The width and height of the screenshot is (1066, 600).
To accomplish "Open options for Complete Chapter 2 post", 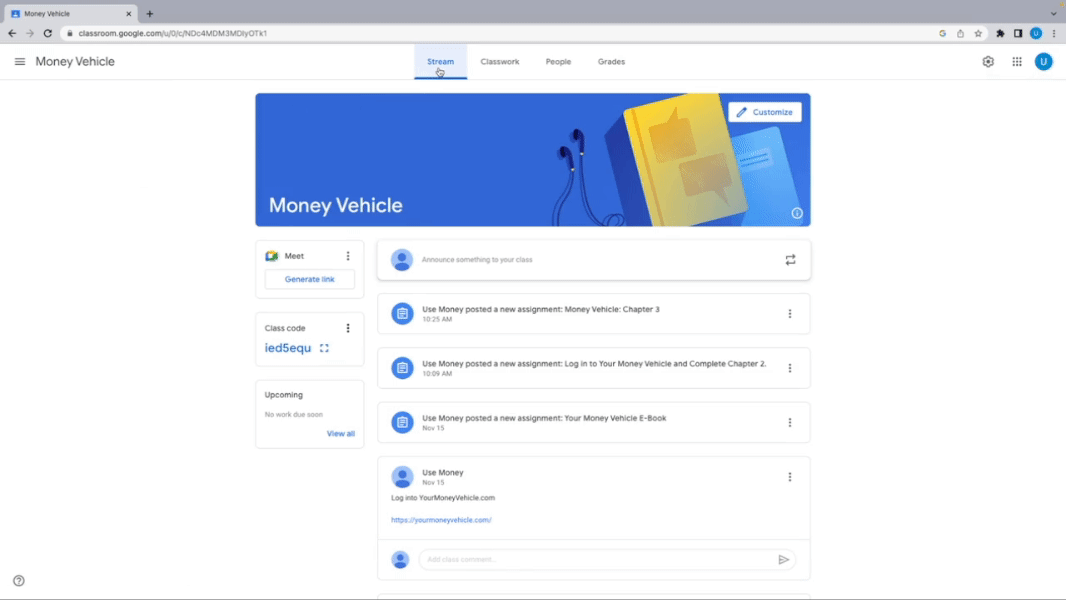I will click(789, 368).
